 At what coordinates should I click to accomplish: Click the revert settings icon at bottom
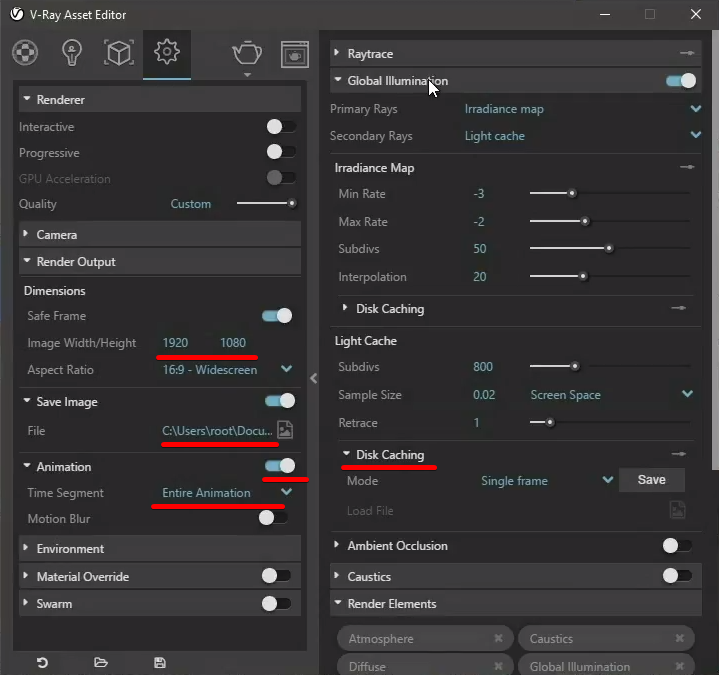42,662
